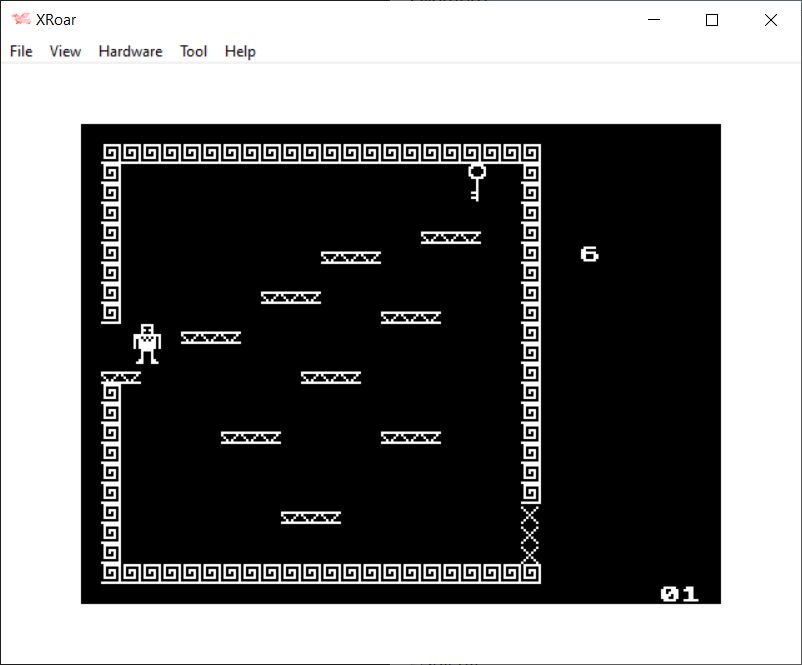Open the File menu

[x=21, y=51]
